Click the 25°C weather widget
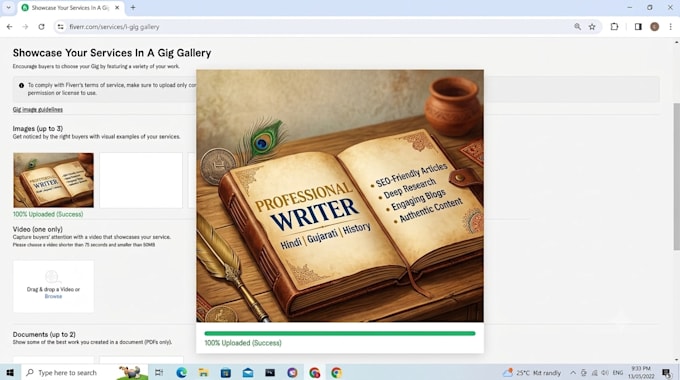The height and width of the screenshot is (380, 680). (532, 373)
